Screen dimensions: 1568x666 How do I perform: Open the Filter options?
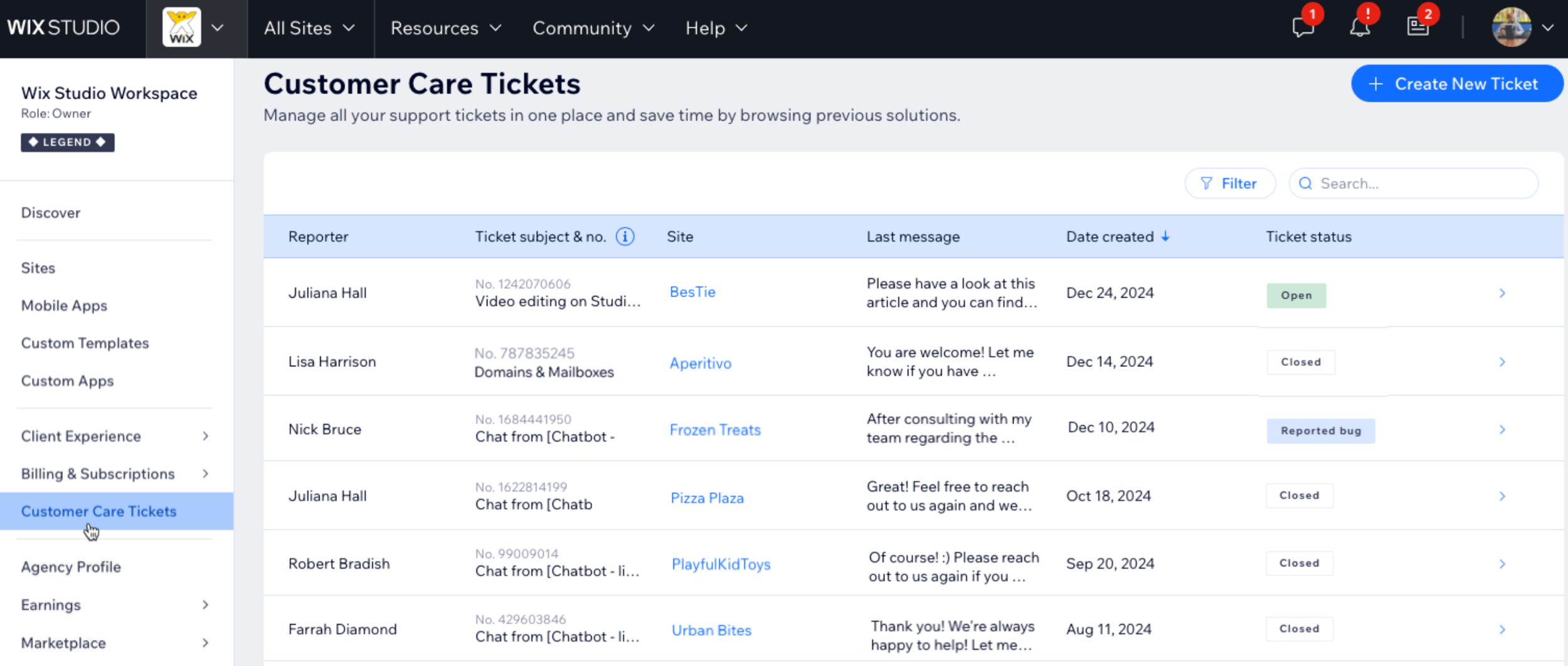coord(1229,183)
